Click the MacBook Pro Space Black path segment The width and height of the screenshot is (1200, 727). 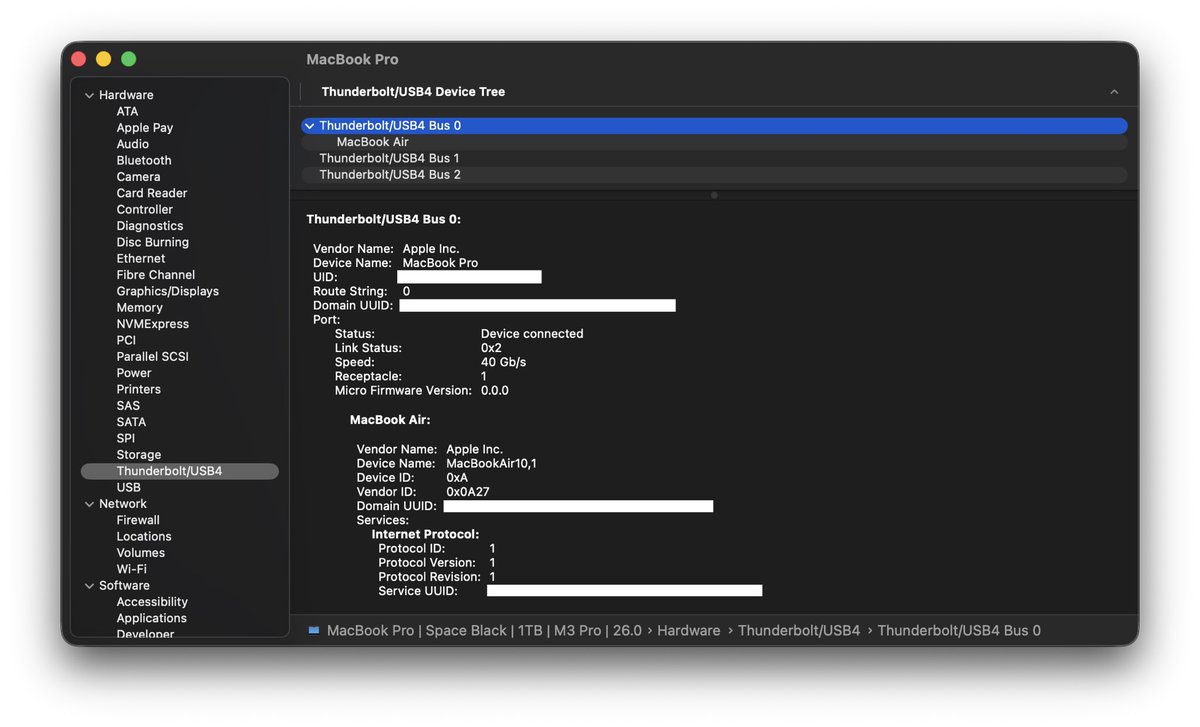point(484,631)
